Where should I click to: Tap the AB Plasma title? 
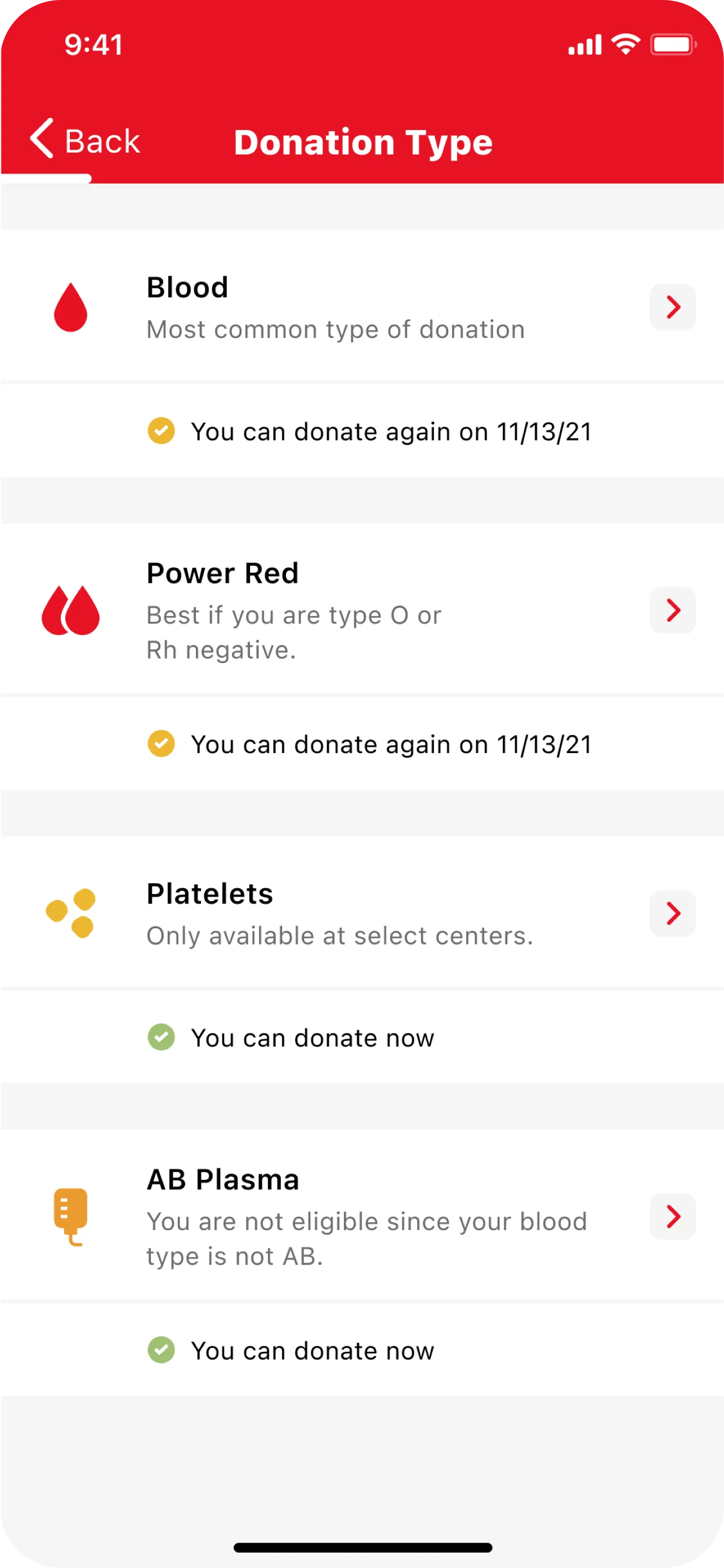(x=224, y=1179)
